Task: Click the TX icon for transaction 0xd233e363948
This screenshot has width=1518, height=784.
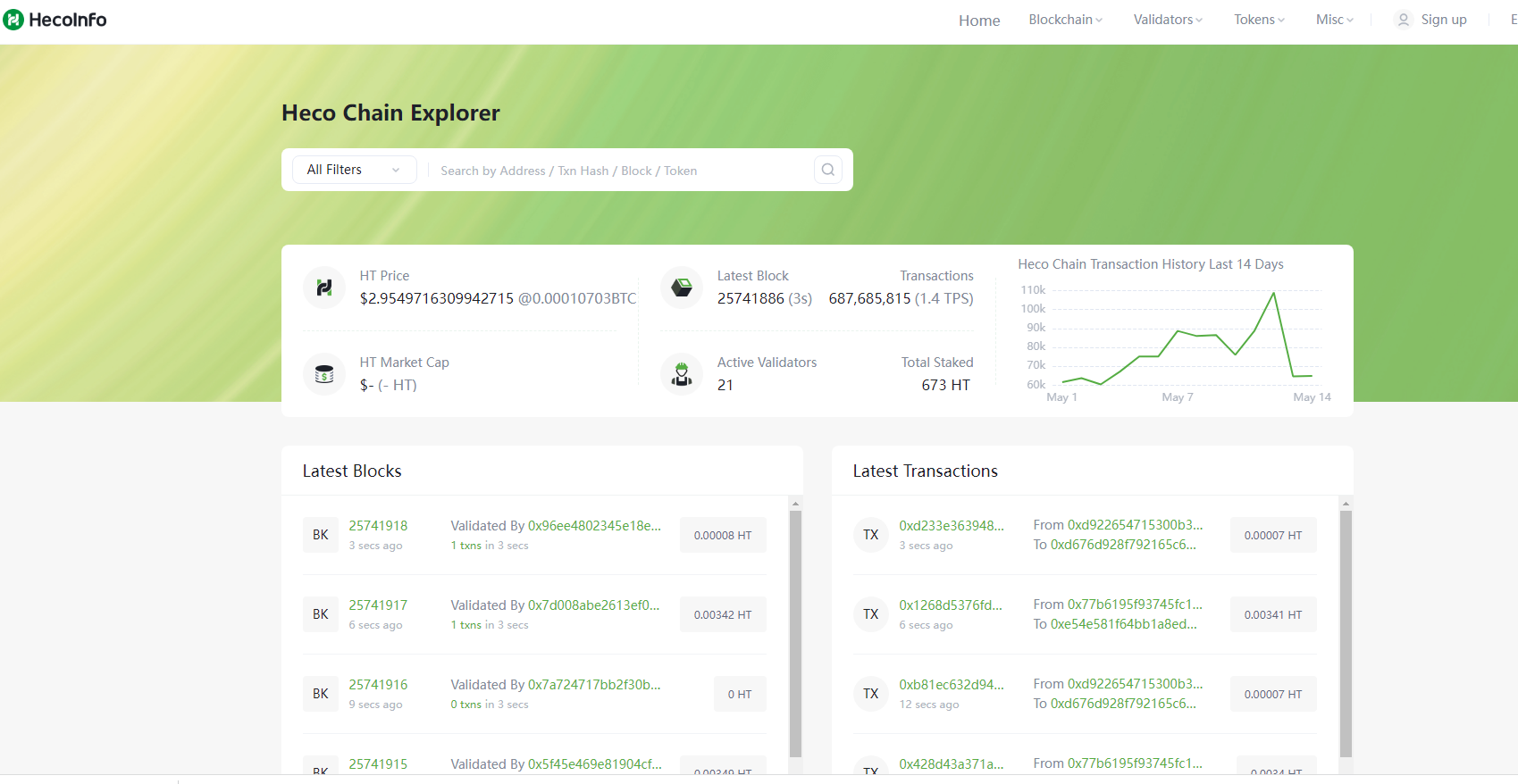Action: pyautogui.click(x=871, y=535)
